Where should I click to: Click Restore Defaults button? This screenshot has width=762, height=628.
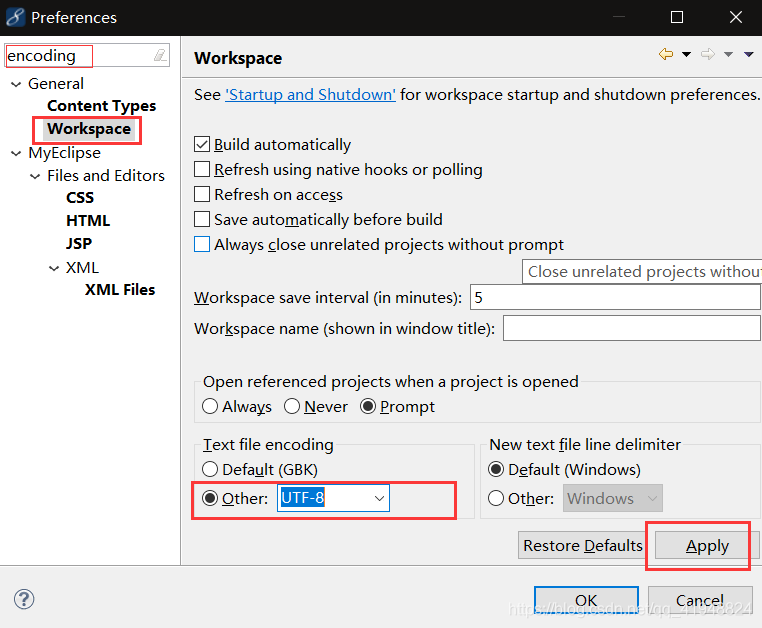[582, 545]
